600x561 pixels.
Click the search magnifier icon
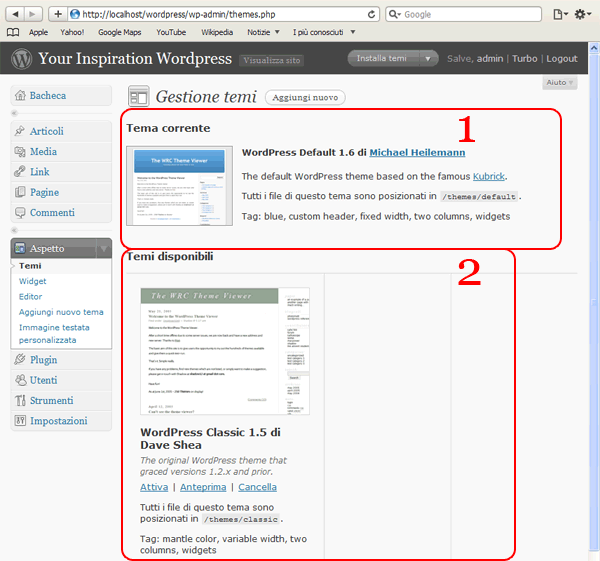(394, 15)
